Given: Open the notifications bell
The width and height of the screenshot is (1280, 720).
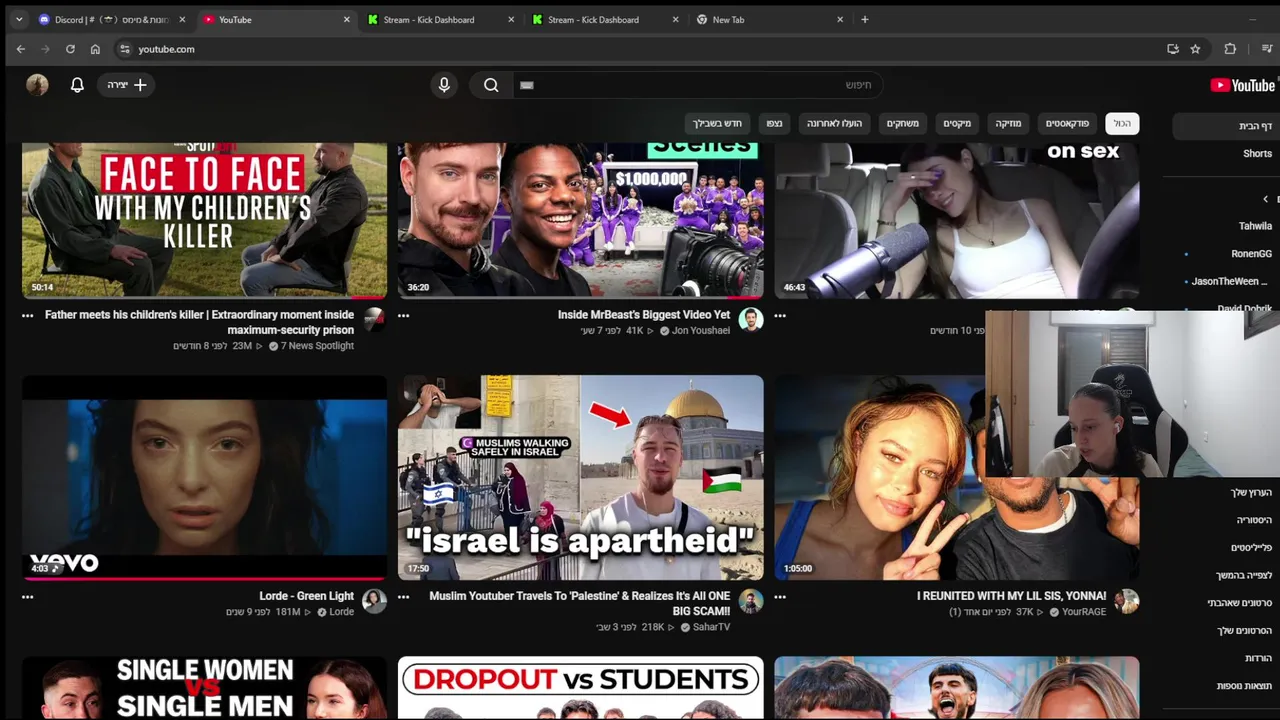Looking at the screenshot, I should (77, 85).
